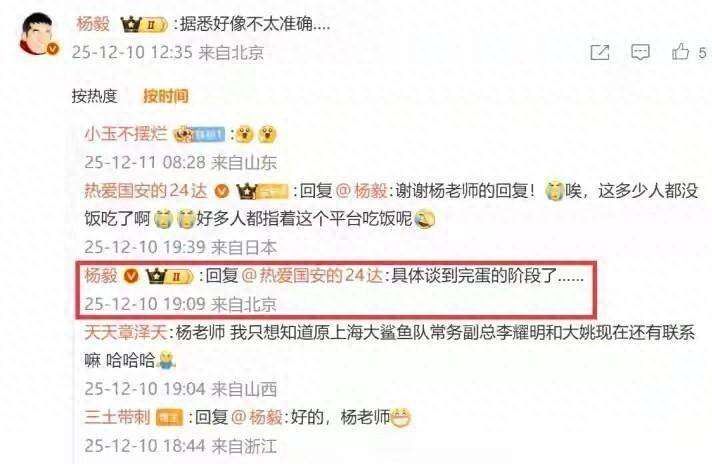Sort comments by 按时间

[166, 96]
